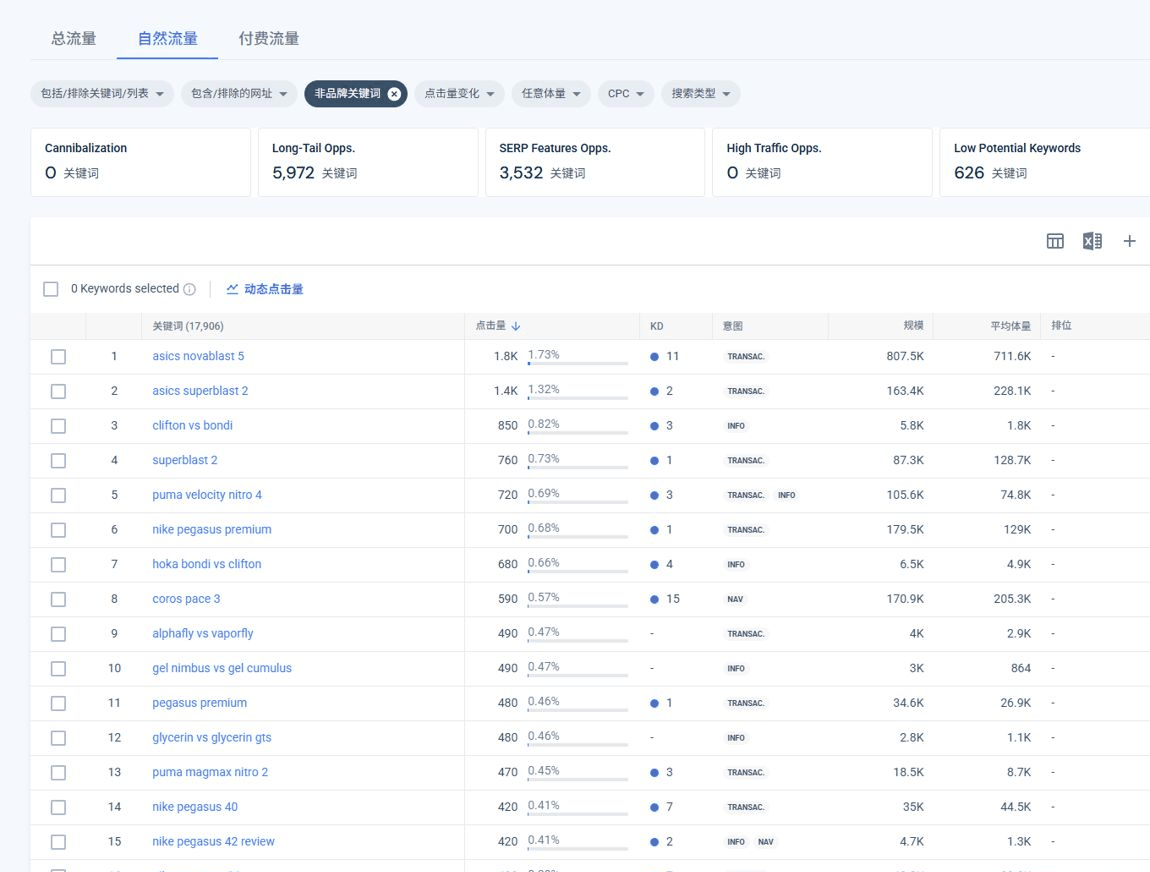
Task: Click KD dot for asics novablast 5
Action: [654, 356]
